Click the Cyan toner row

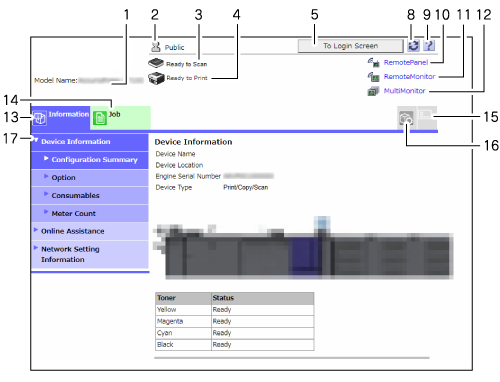235,333
